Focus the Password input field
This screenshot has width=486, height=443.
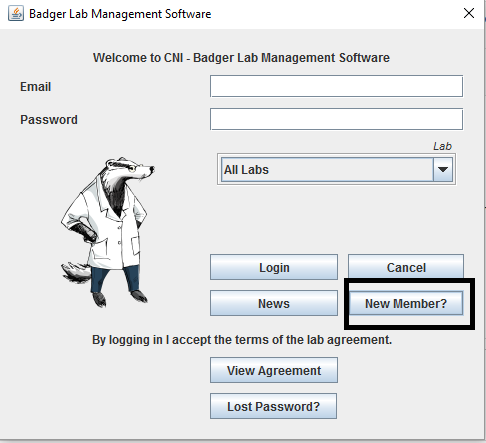(336, 119)
